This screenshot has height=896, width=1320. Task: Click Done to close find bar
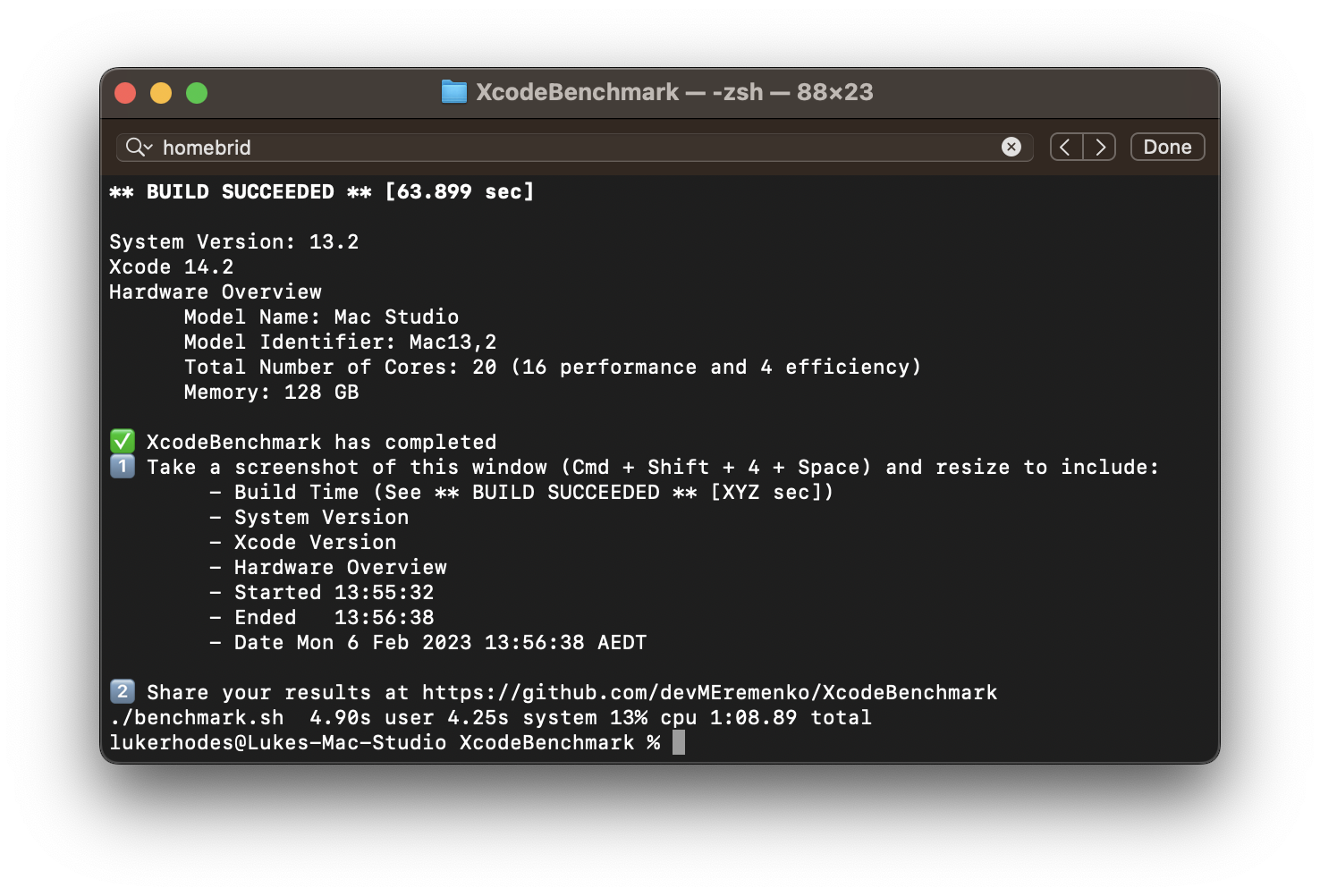(x=1167, y=147)
